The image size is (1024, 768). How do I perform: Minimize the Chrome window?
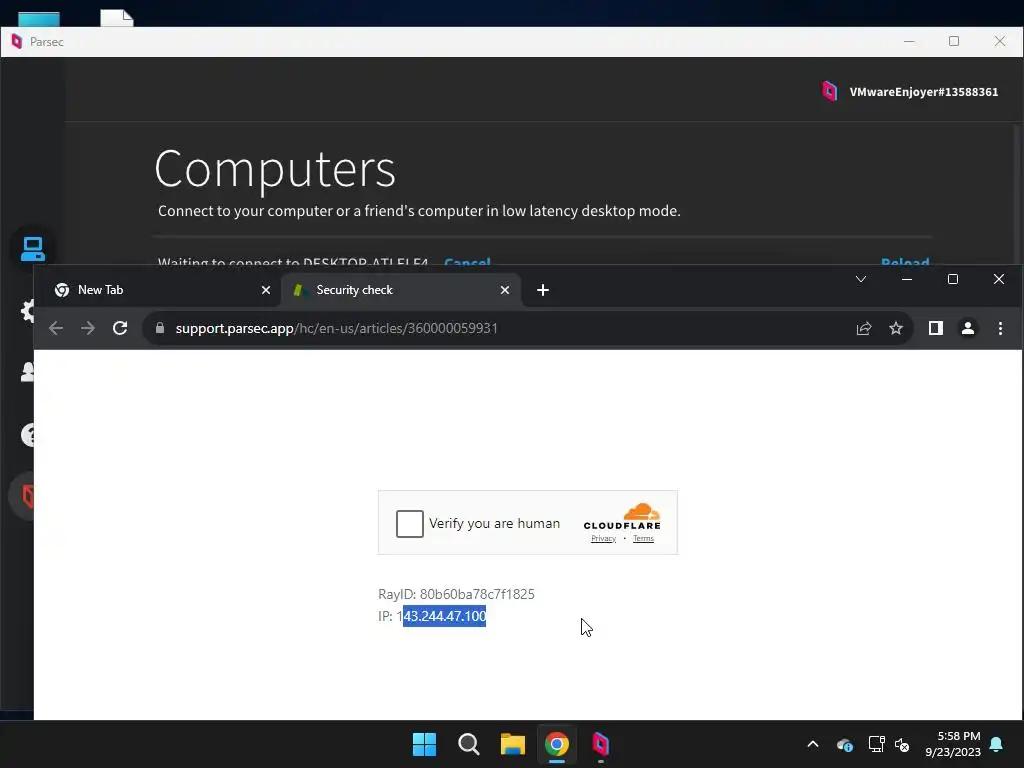click(907, 280)
